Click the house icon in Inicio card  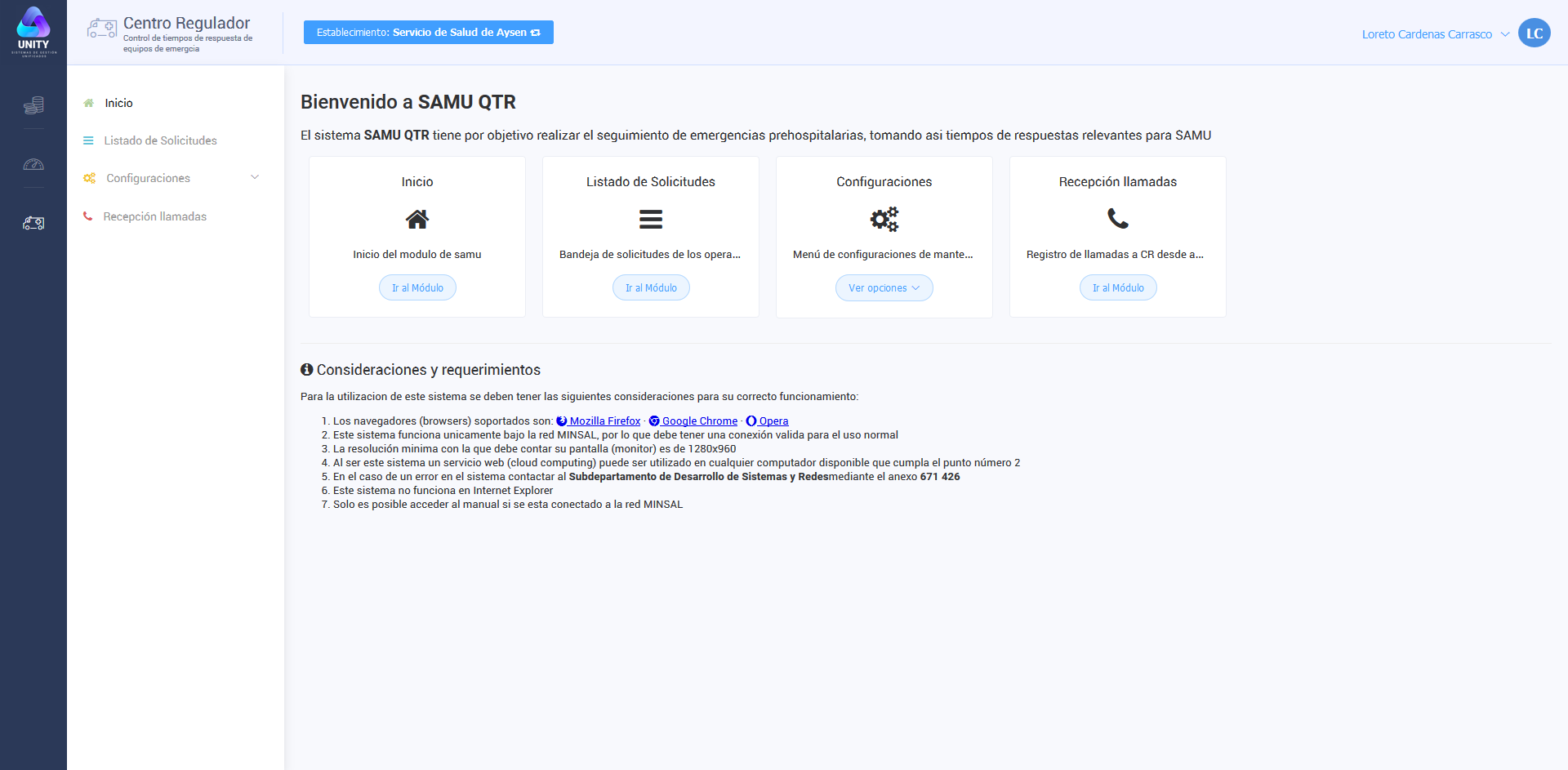click(x=416, y=219)
